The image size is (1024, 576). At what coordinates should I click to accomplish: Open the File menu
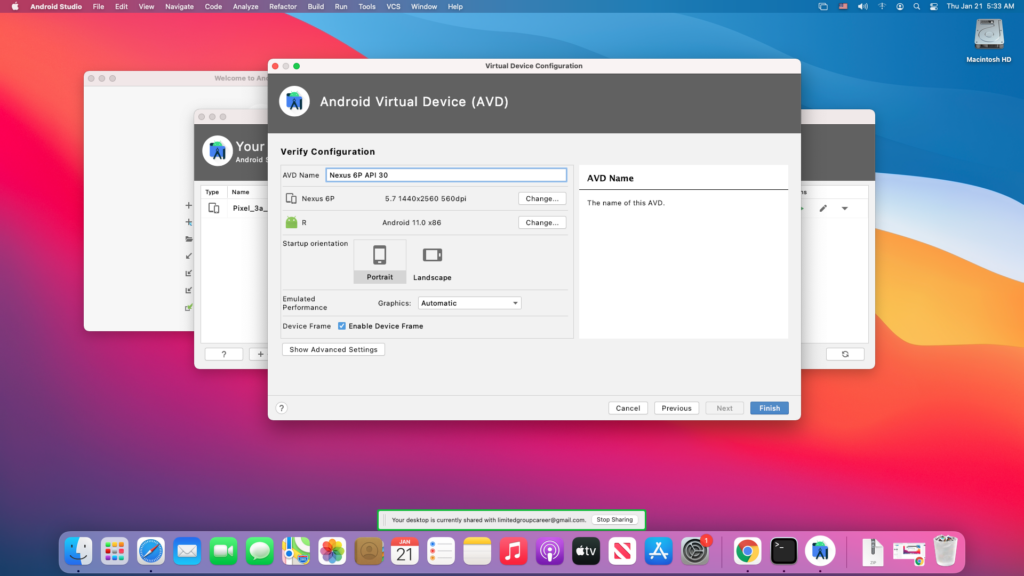98,7
